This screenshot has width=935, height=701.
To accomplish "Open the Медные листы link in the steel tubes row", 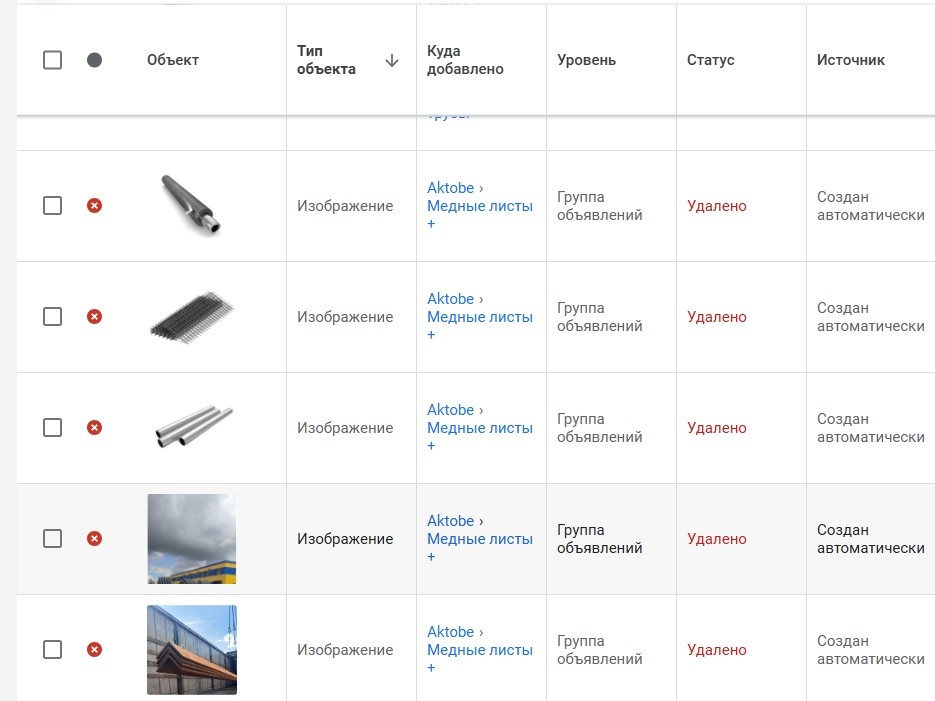I will 479,428.
